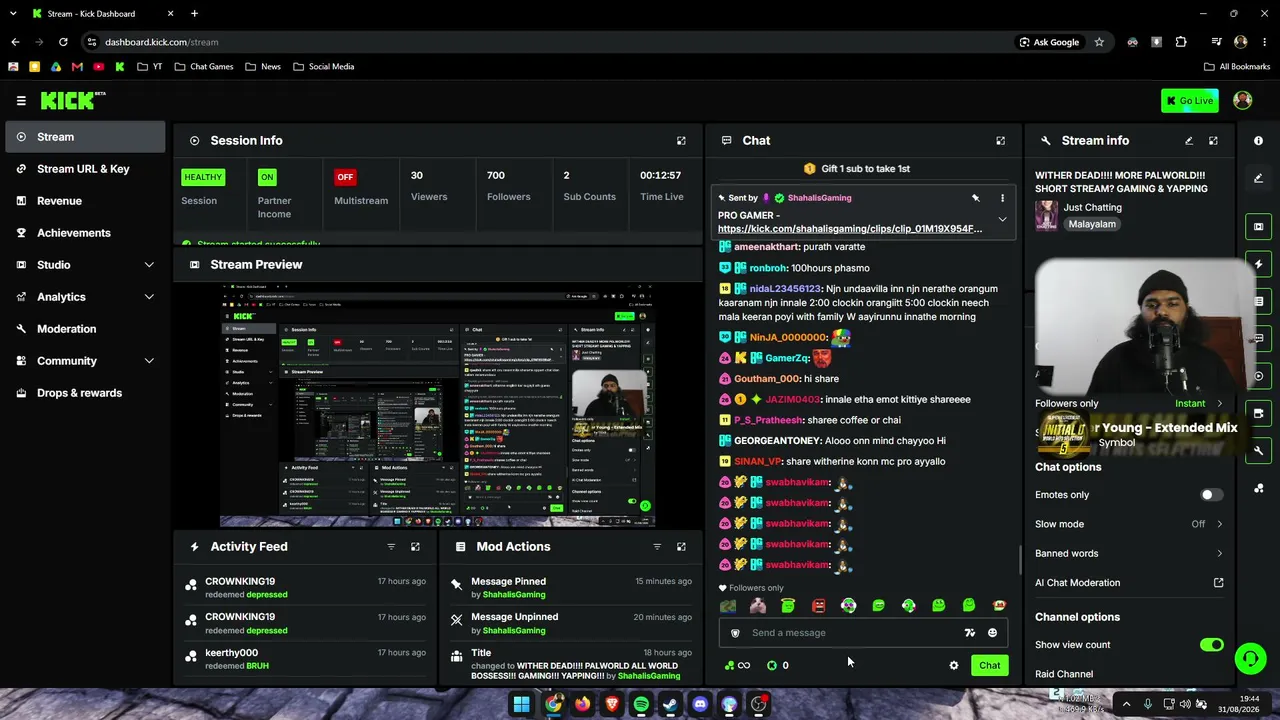Click the green Go Live button
This screenshot has width=1280, height=720.
(1190, 100)
